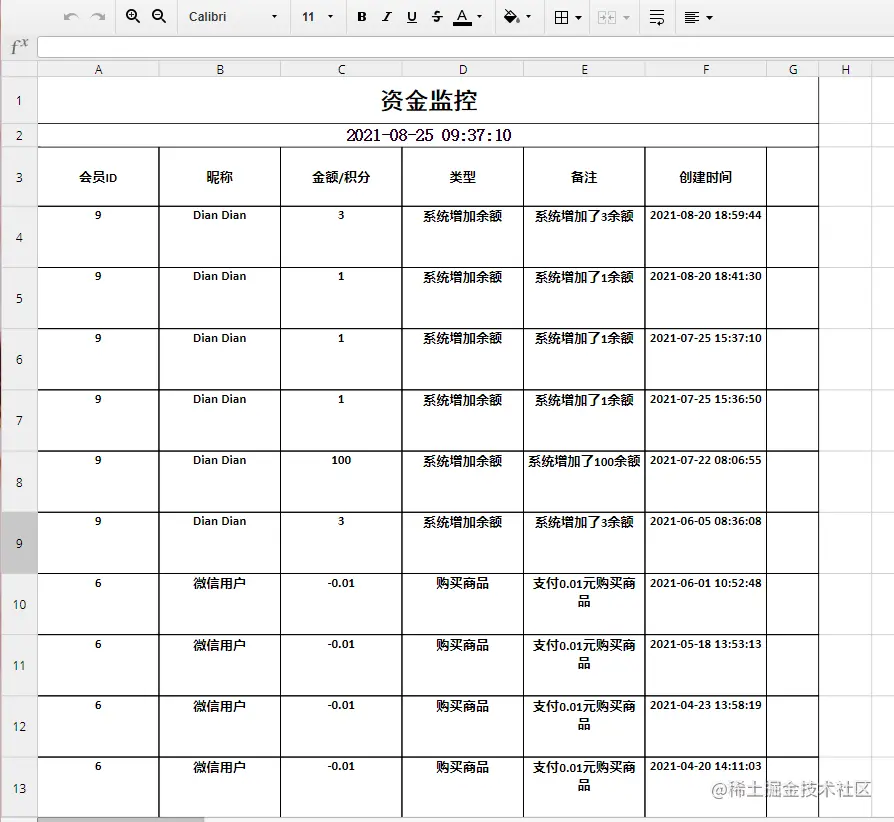
Task: Toggle text wrap icon
Action: 657,18
